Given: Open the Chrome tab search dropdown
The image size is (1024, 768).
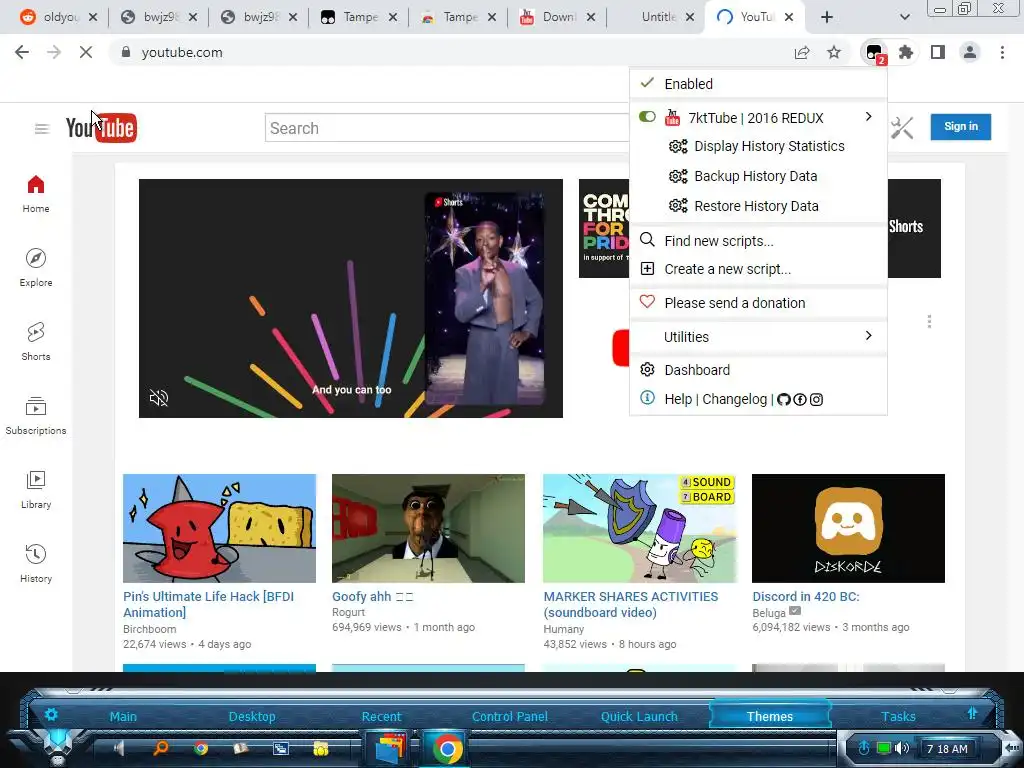Looking at the screenshot, I should (x=904, y=17).
